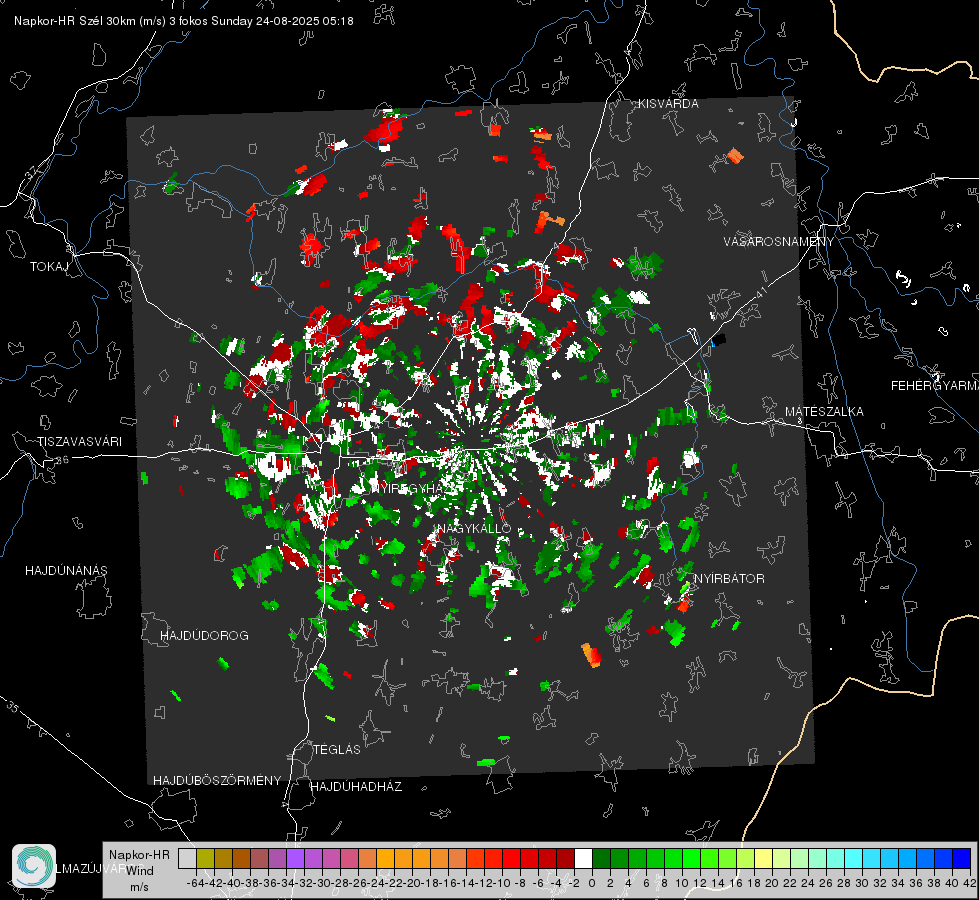This screenshot has height=900, width=979.
Task: Click the KISVÁRDA city label
Action: click(668, 104)
